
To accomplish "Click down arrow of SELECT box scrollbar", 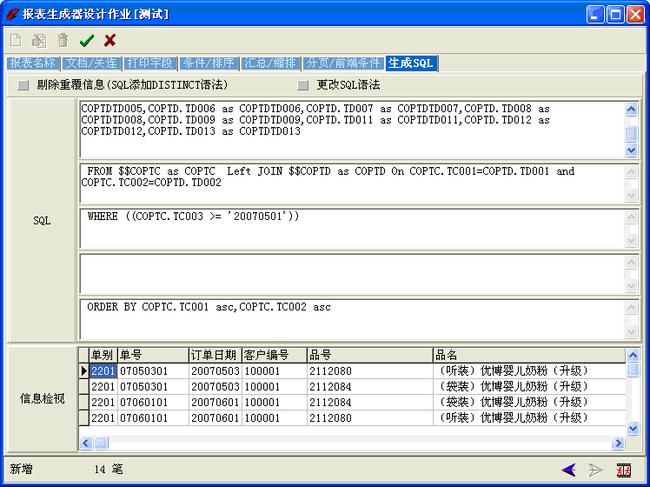I will [x=631, y=150].
